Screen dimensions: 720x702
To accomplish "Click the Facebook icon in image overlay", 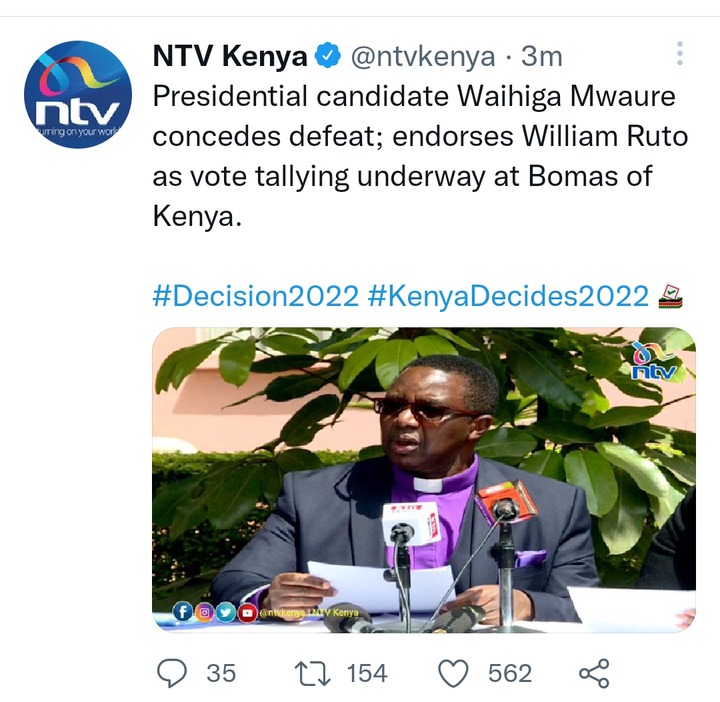I will coord(182,612).
